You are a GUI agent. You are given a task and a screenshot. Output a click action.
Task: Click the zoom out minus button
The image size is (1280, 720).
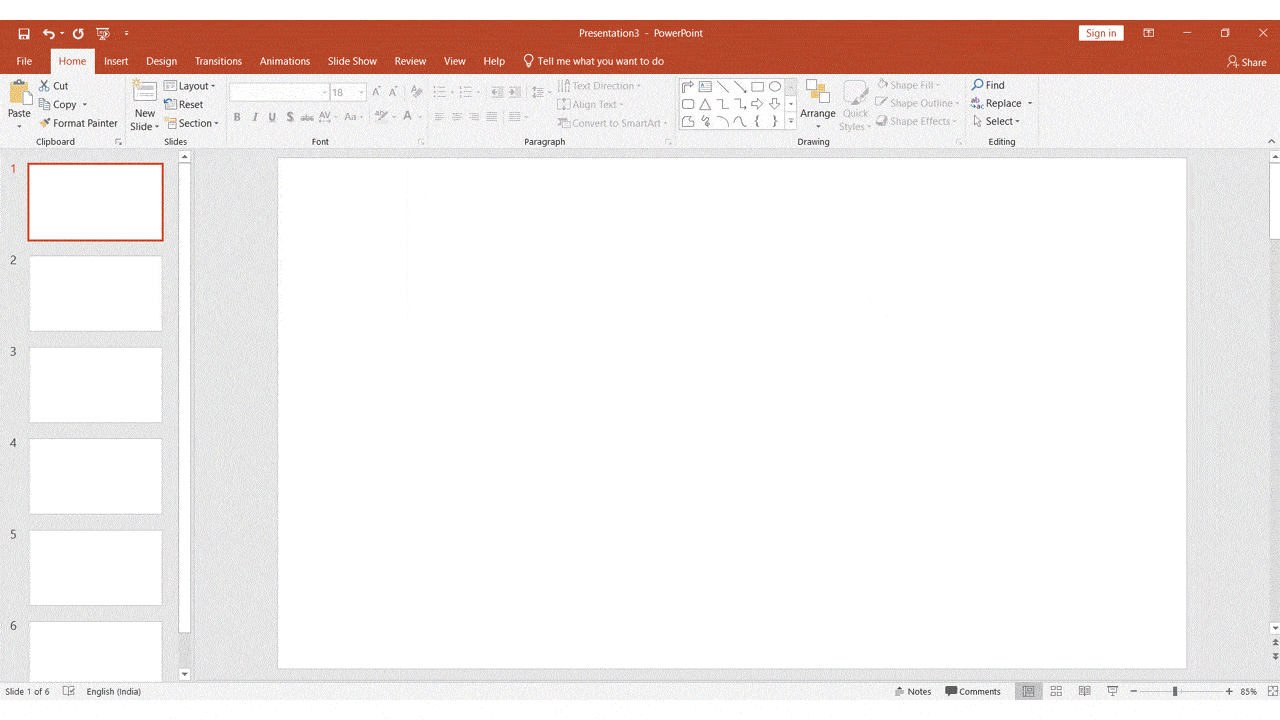(x=1134, y=691)
